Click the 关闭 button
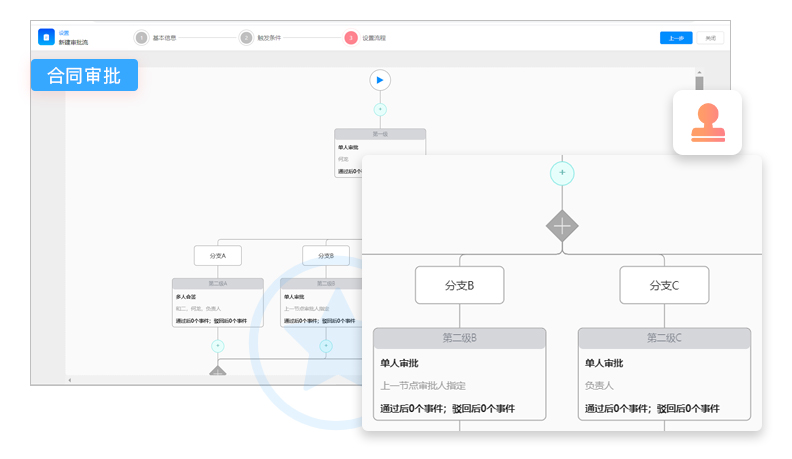This screenshot has height=459, width=792. [710, 38]
